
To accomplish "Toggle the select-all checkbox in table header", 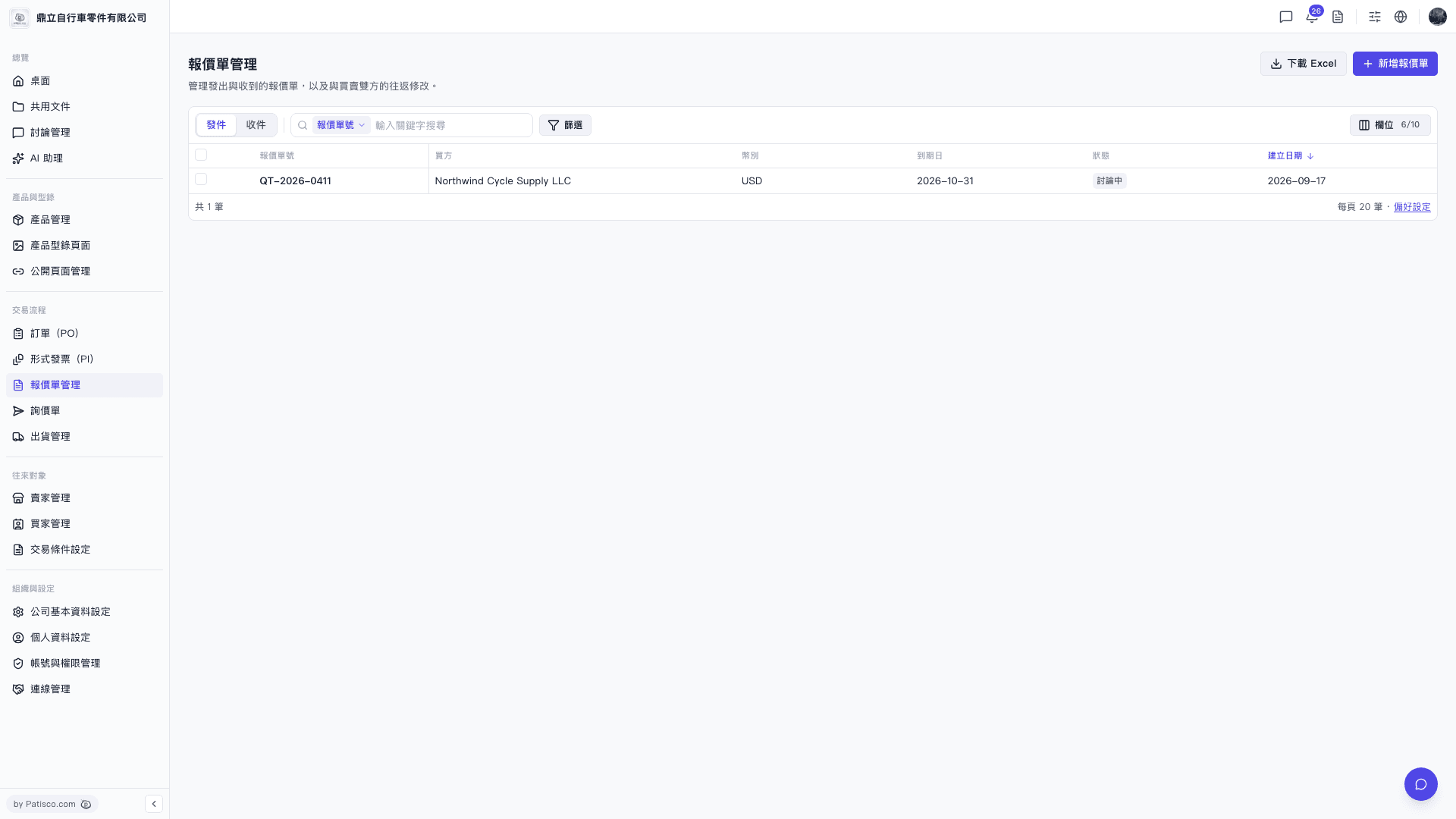I will [201, 155].
